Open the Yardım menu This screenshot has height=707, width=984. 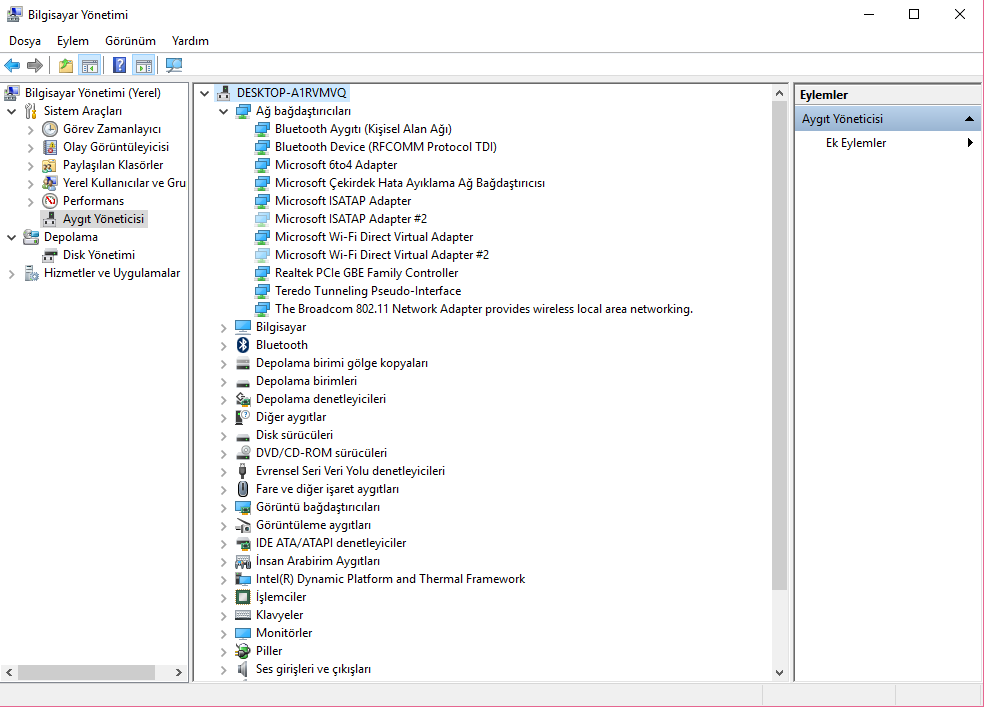pos(190,41)
